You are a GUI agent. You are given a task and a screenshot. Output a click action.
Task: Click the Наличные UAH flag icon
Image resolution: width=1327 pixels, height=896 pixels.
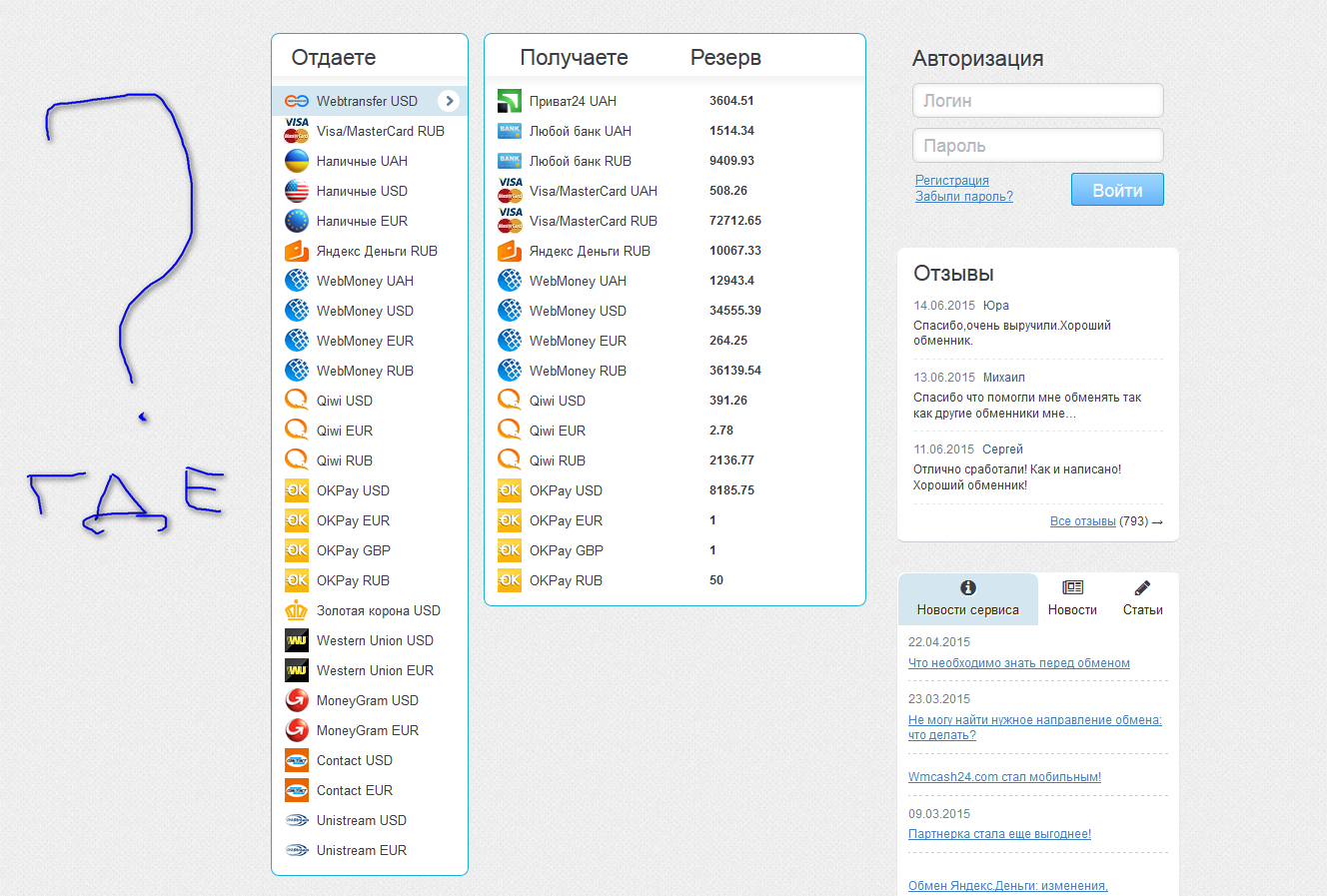tap(297, 161)
